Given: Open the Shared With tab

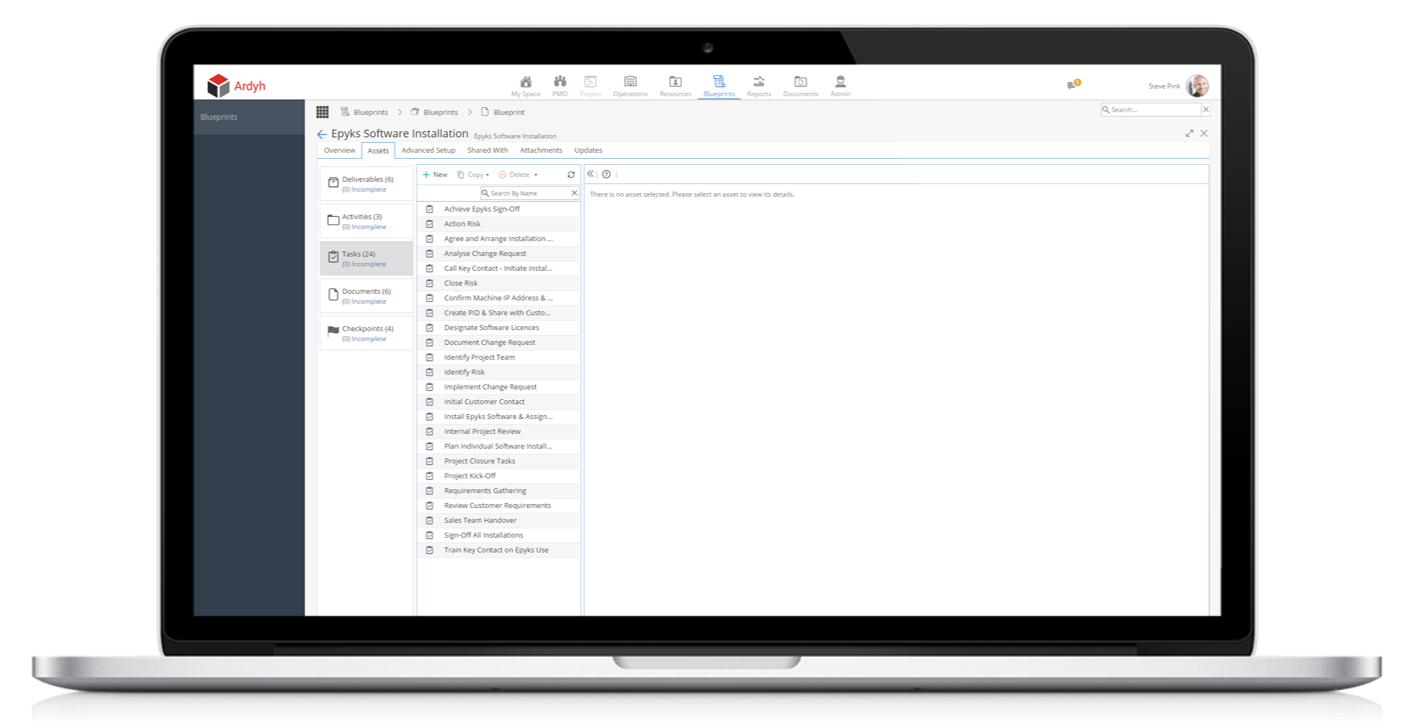Looking at the screenshot, I should [x=487, y=150].
